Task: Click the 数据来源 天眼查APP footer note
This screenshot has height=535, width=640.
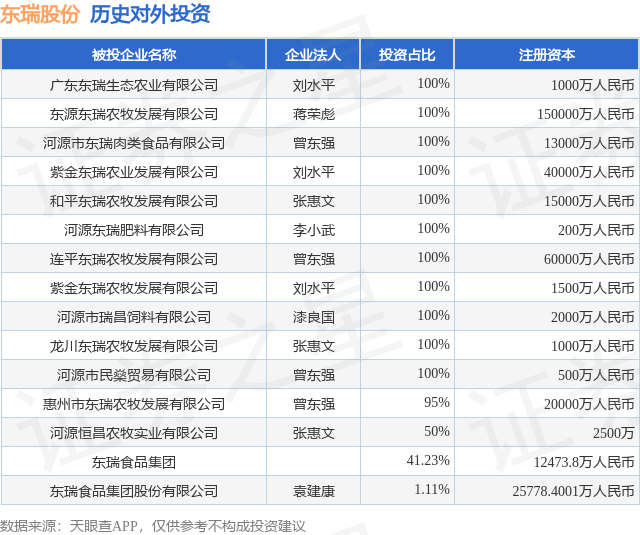Action: 152,526
